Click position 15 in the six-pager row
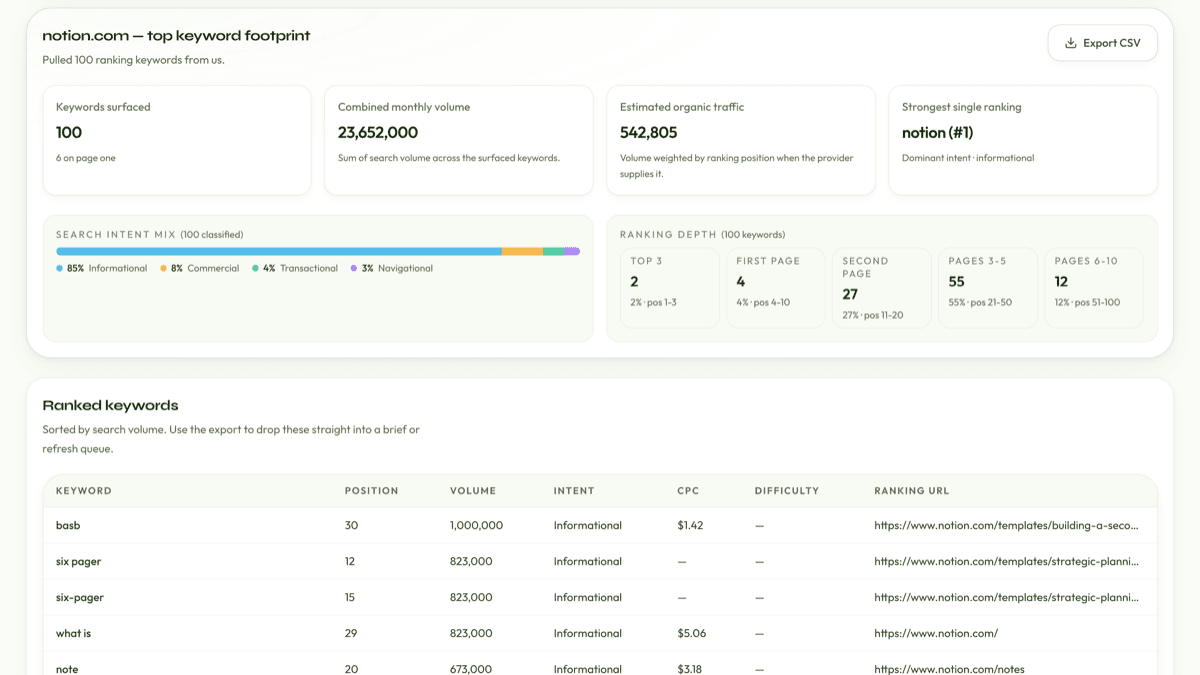The width and height of the screenshot is (1200, 675). 350,597
